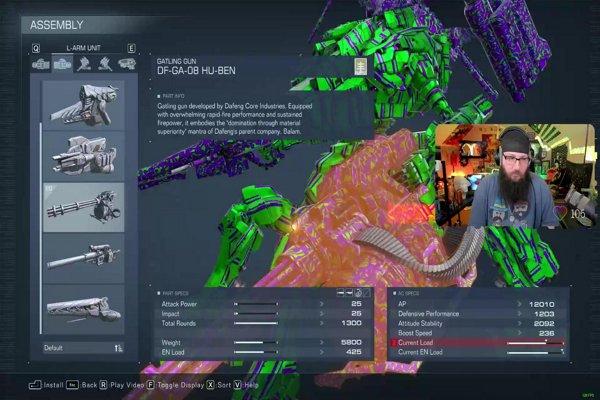Viewport: 600px width, 400px height.
Task: Select the highlighted gatling gun thumbnail
Action: coord(84,207)
